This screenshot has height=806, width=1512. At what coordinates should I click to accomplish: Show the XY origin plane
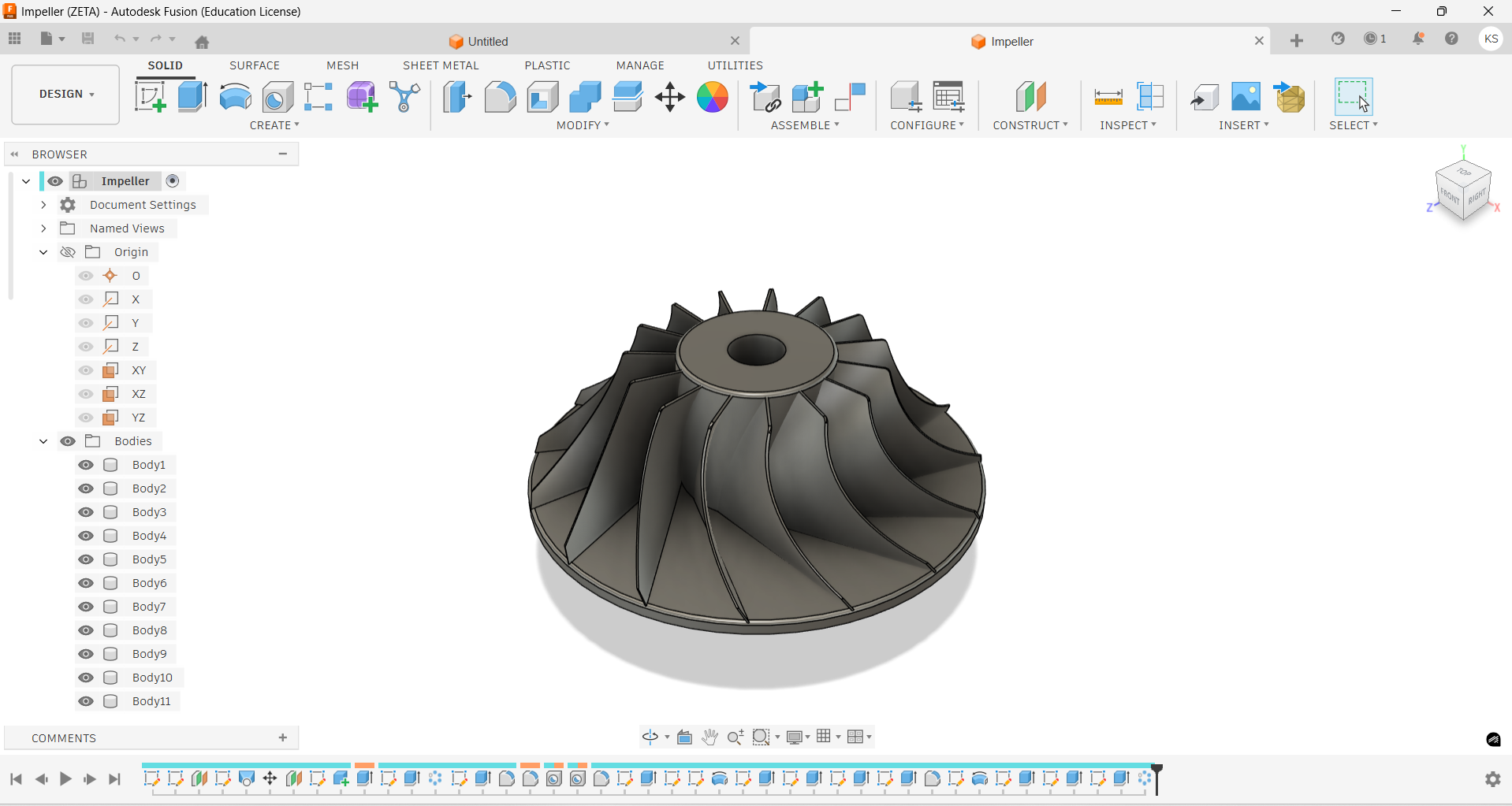pos(86,370)
